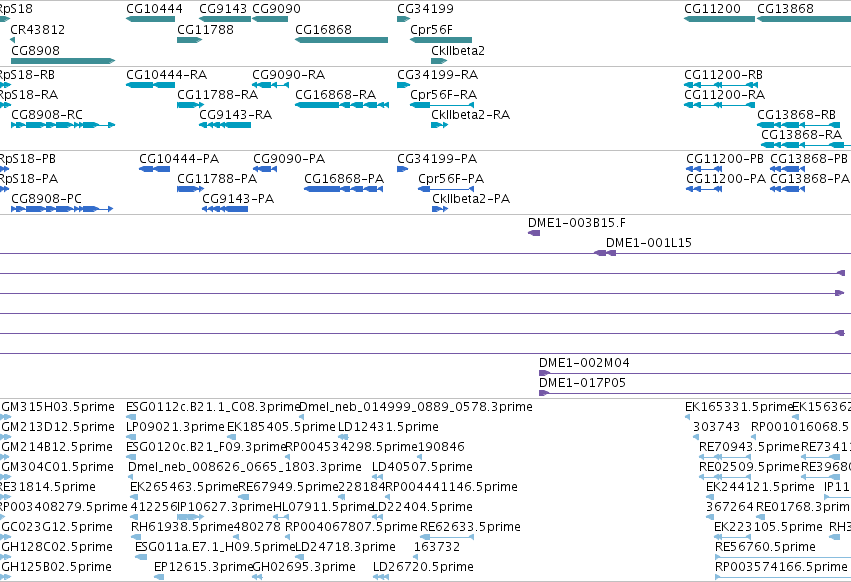Select the DME1-001L15 clone marker
This screenshot has width=851, height=582.
[605, 253]
